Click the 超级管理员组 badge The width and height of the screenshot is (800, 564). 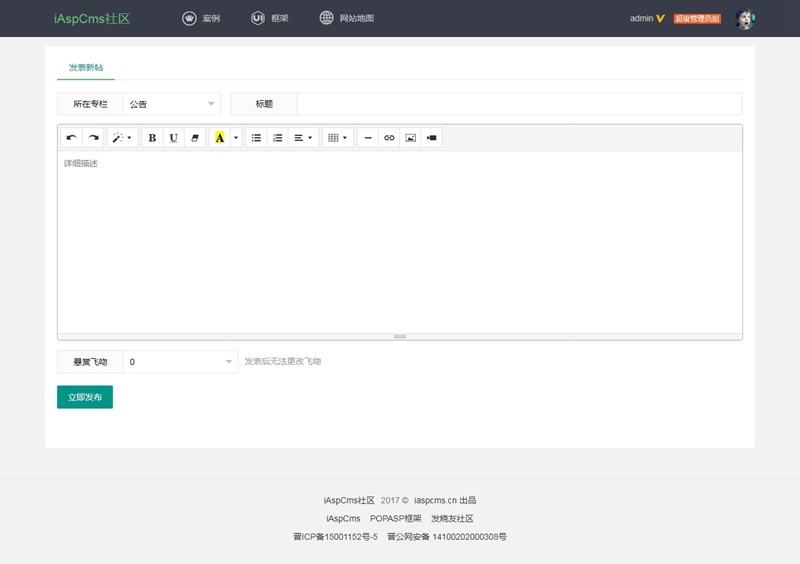[x=697, y=19]
